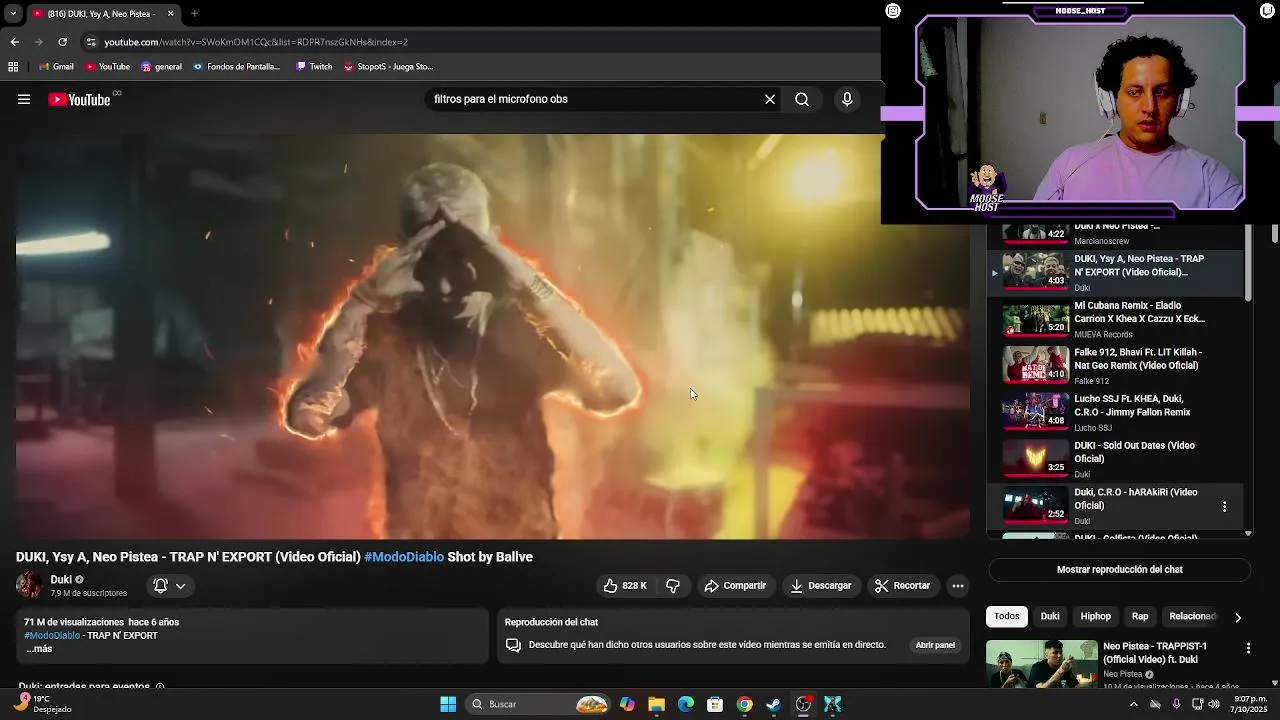Select the Hiphop filter chip

pyautogui.click(x=1095, y=617)
